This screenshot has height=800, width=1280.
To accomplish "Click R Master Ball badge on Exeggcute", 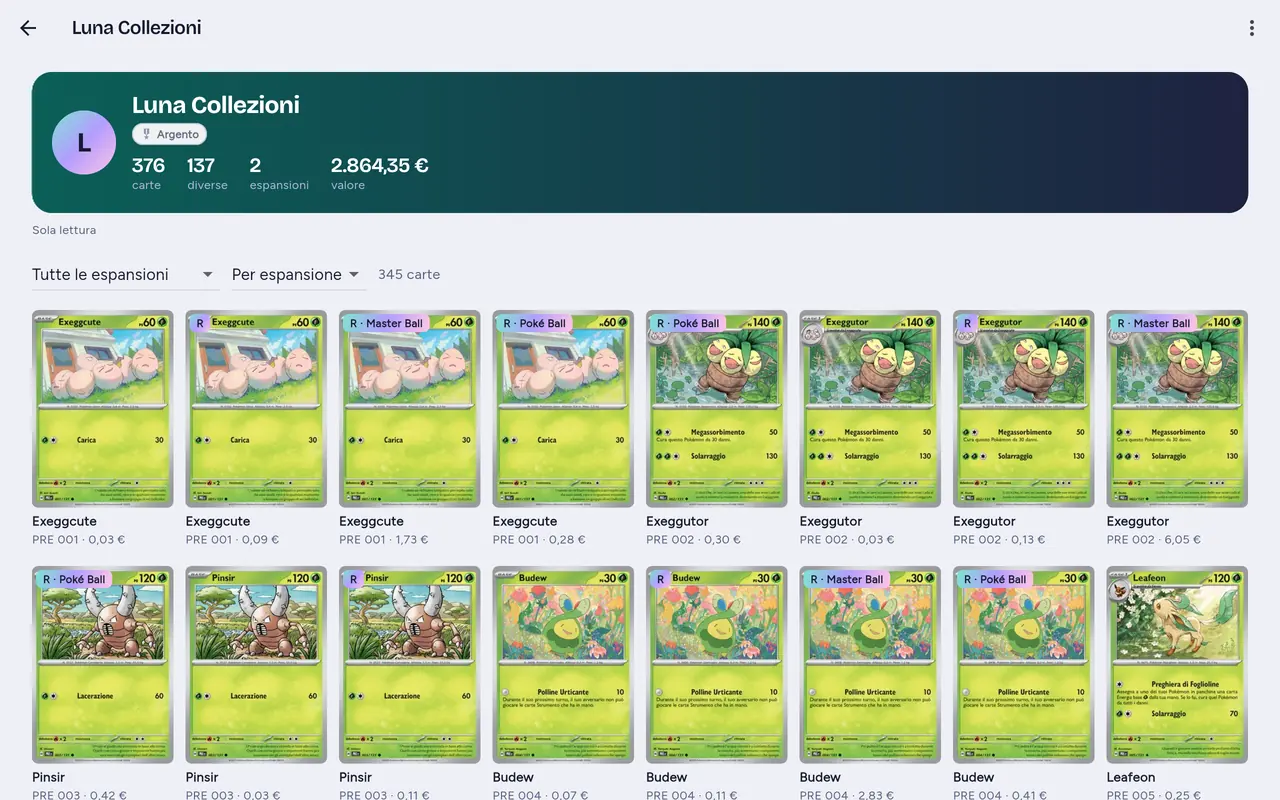I will click(386, 323).
